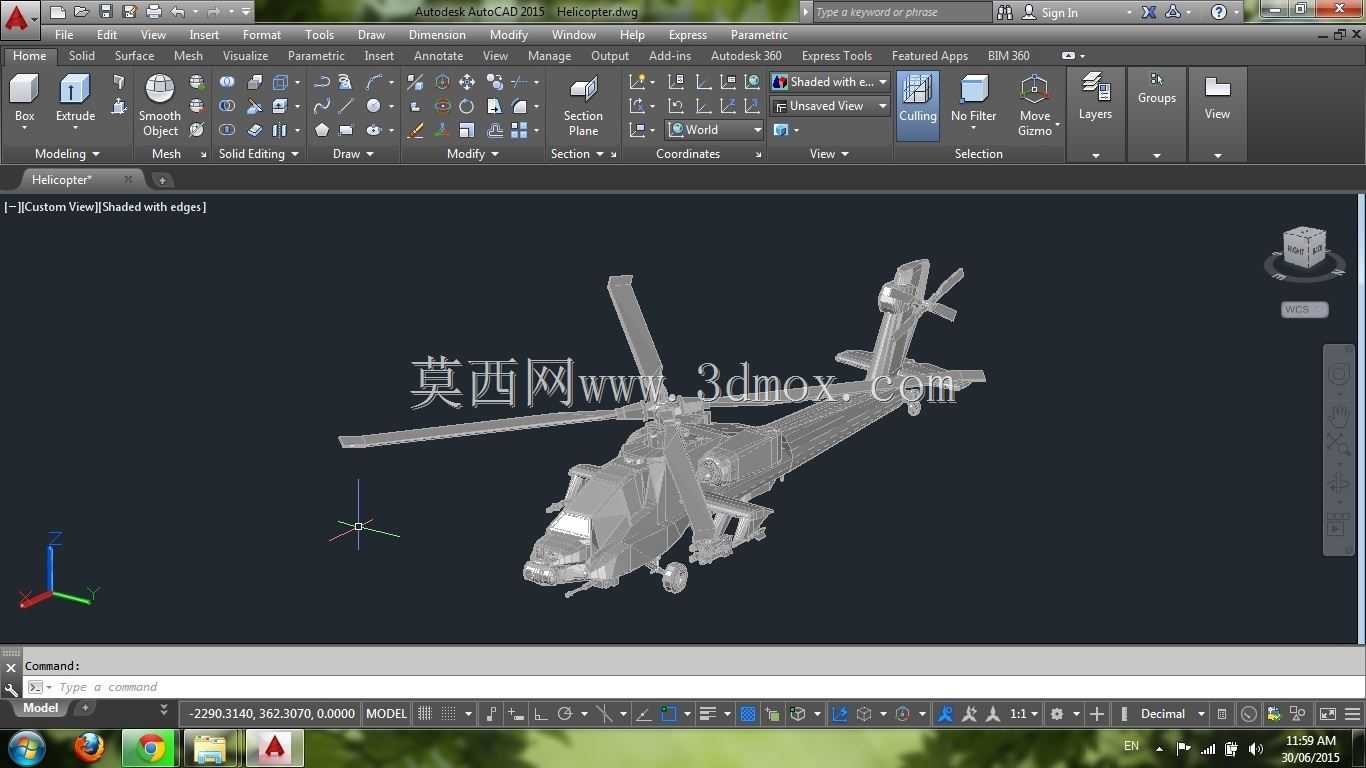Select the Section Plane tool
The height and width of the screenshot is (768, 1366).
[583, 105]
